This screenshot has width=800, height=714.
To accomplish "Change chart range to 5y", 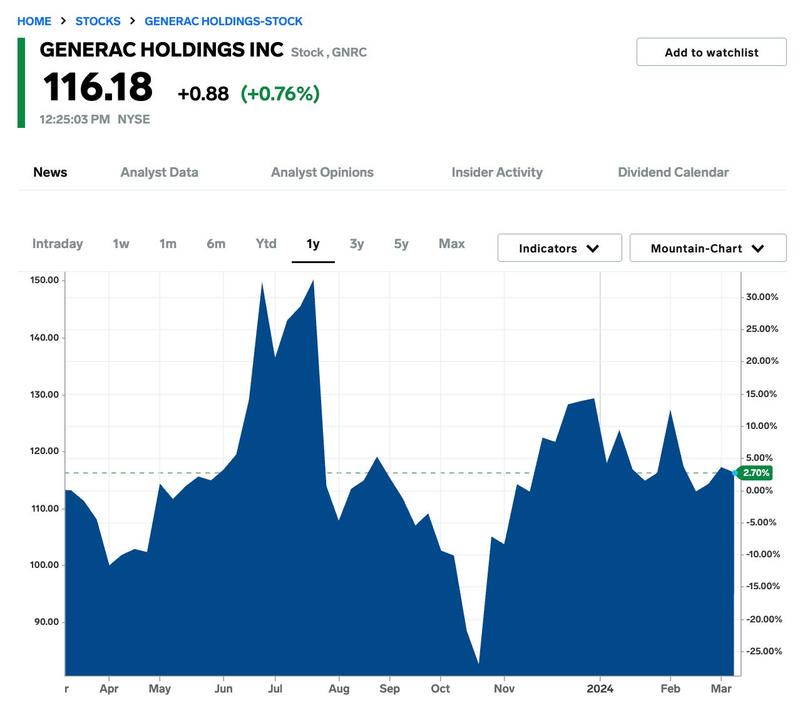I will click(x=401, y=244).
